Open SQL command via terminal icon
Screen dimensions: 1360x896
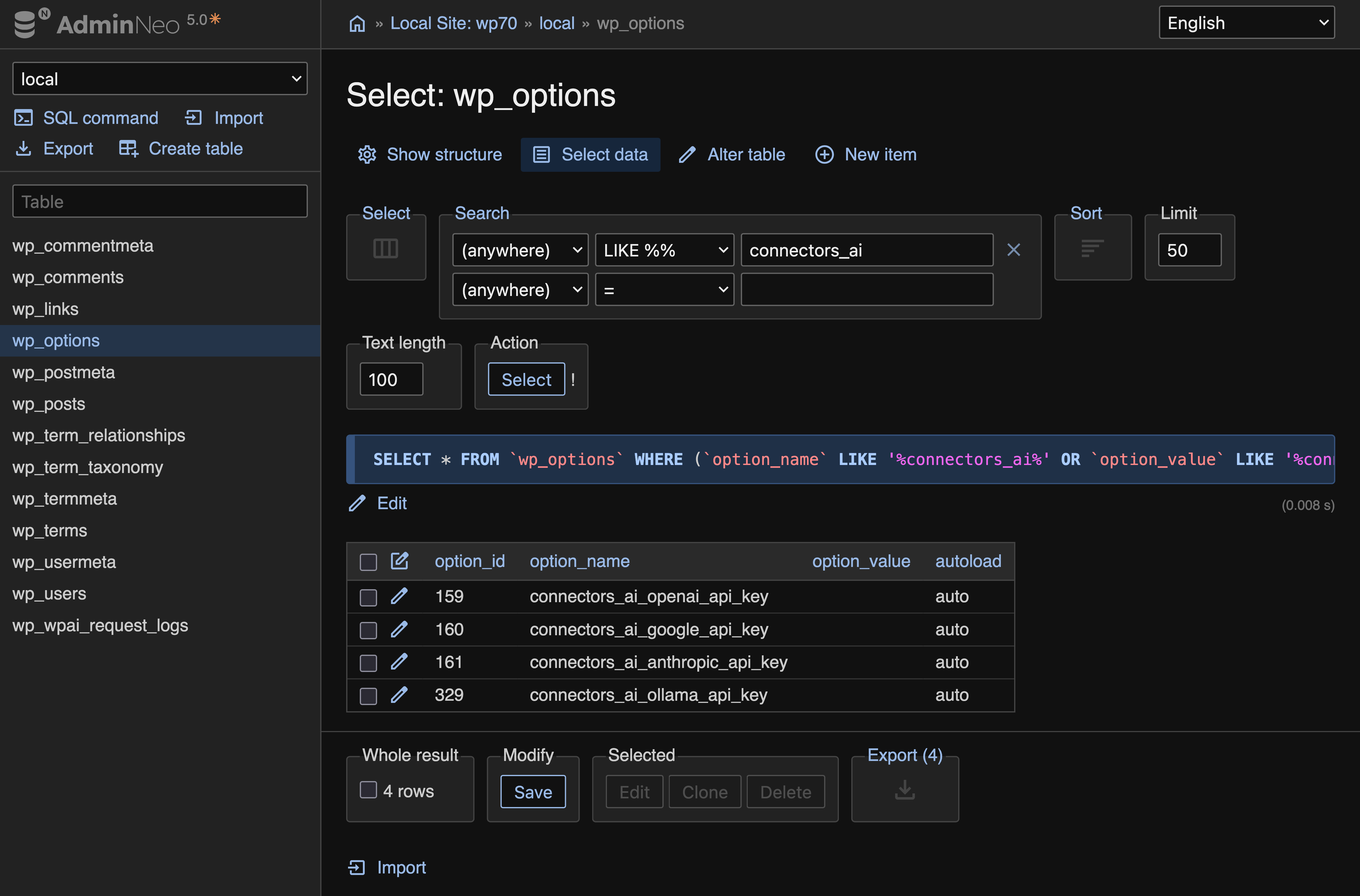[x=23, y=118]
